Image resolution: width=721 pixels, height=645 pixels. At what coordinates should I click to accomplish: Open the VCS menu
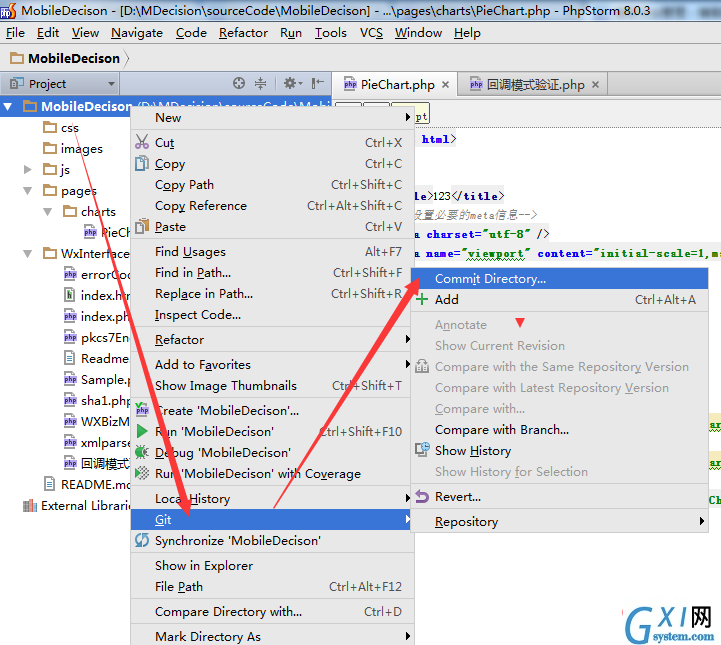[371, 33]
